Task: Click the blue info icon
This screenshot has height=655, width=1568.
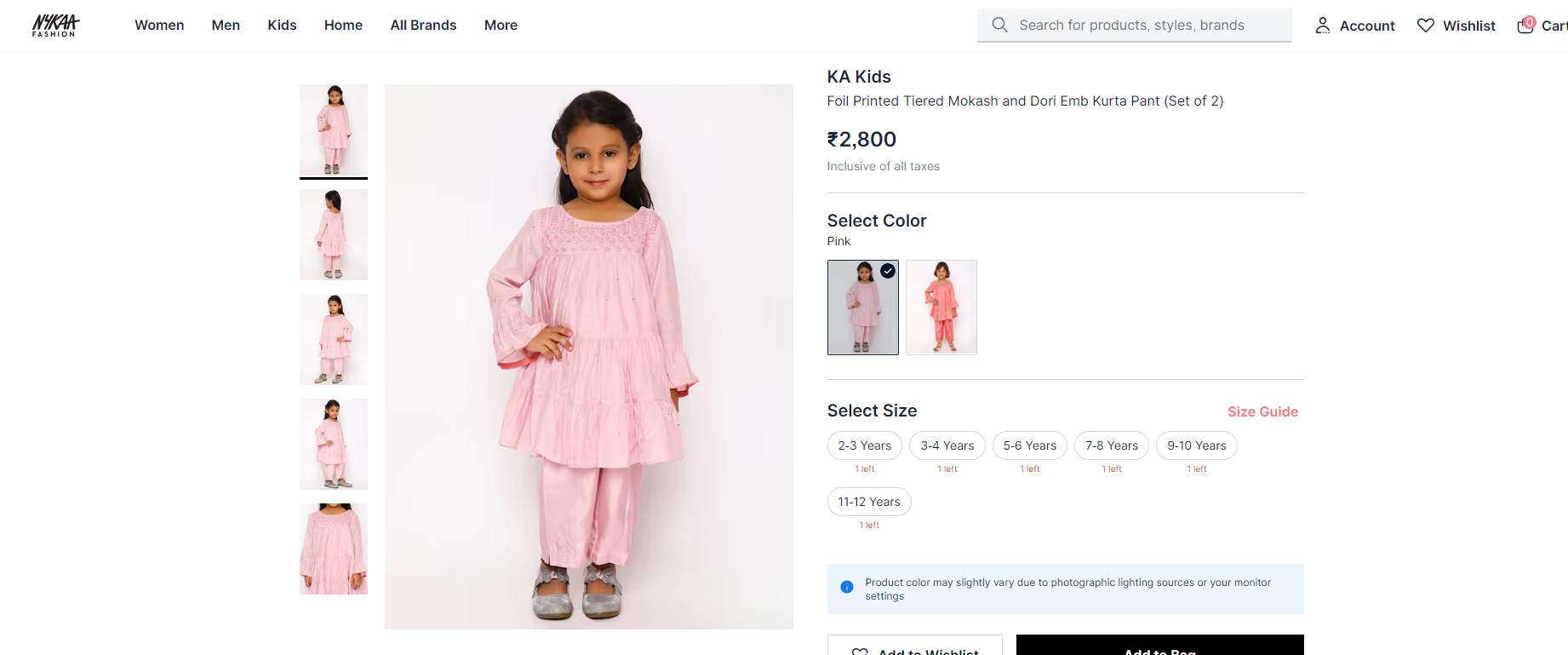Action: [847, 587]
